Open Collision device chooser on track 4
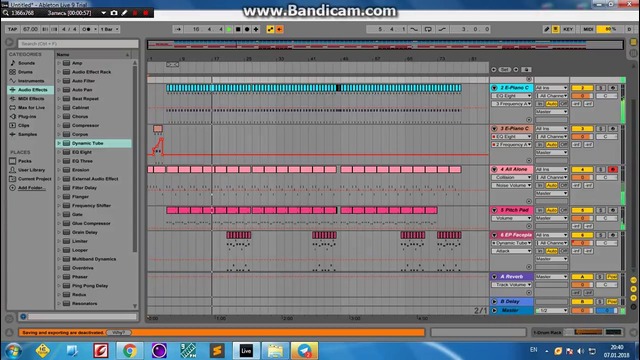The height and width of the screenshot is (360, 640). (511, 178)
